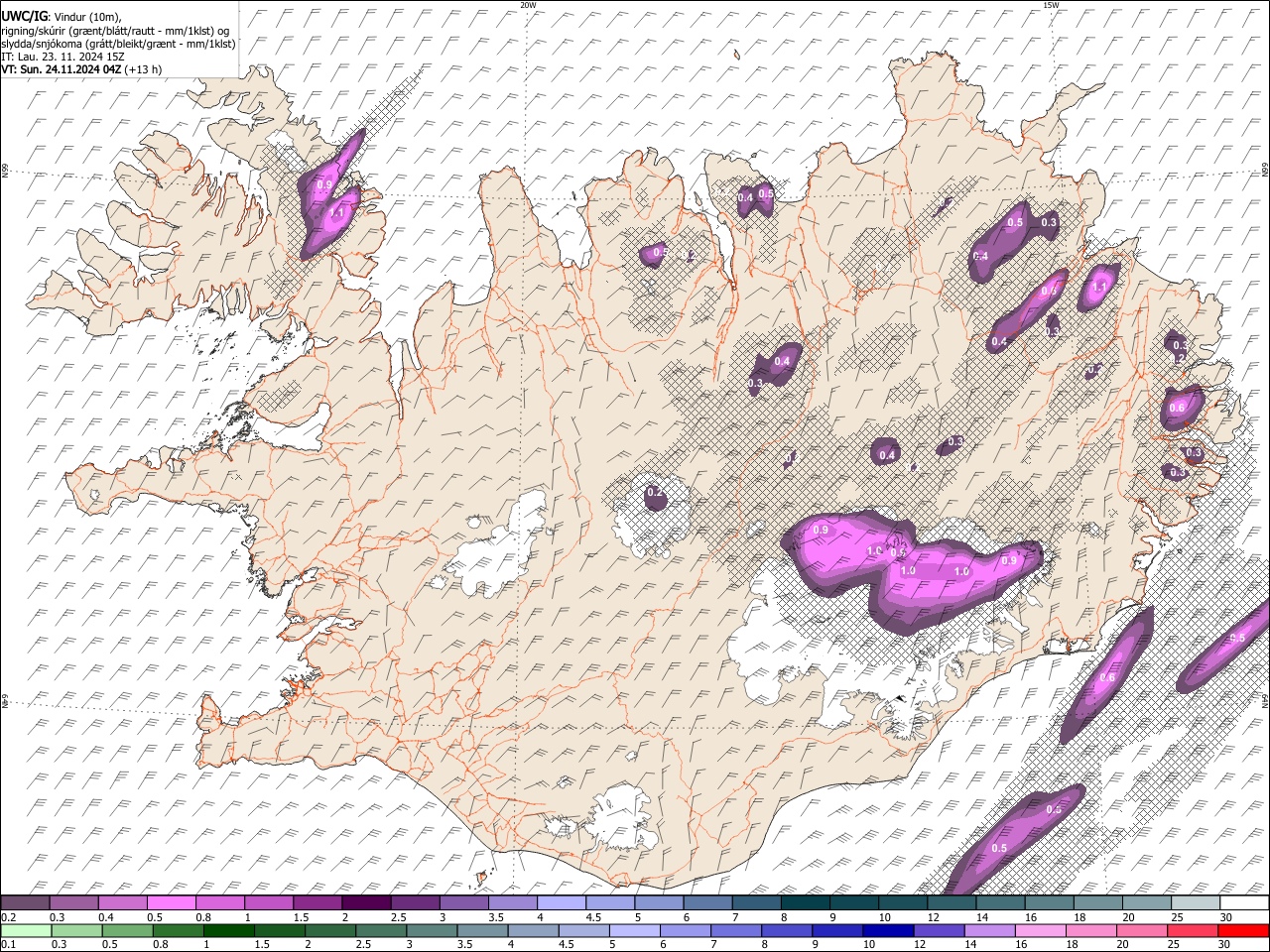
Task: Click the lower legend swatch between 12 and 14
Action: [941, 930]
